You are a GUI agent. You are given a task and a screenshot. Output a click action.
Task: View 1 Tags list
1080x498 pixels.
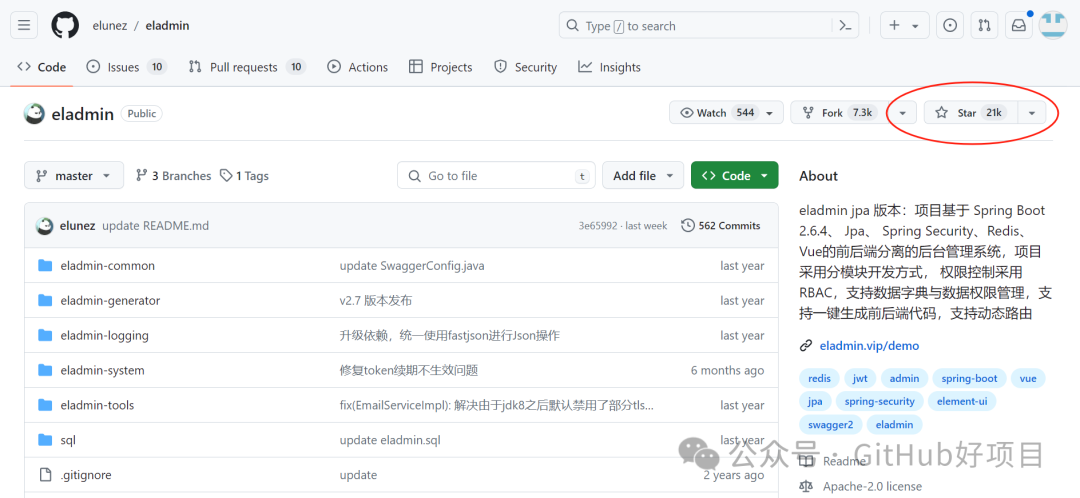(245, 176)
